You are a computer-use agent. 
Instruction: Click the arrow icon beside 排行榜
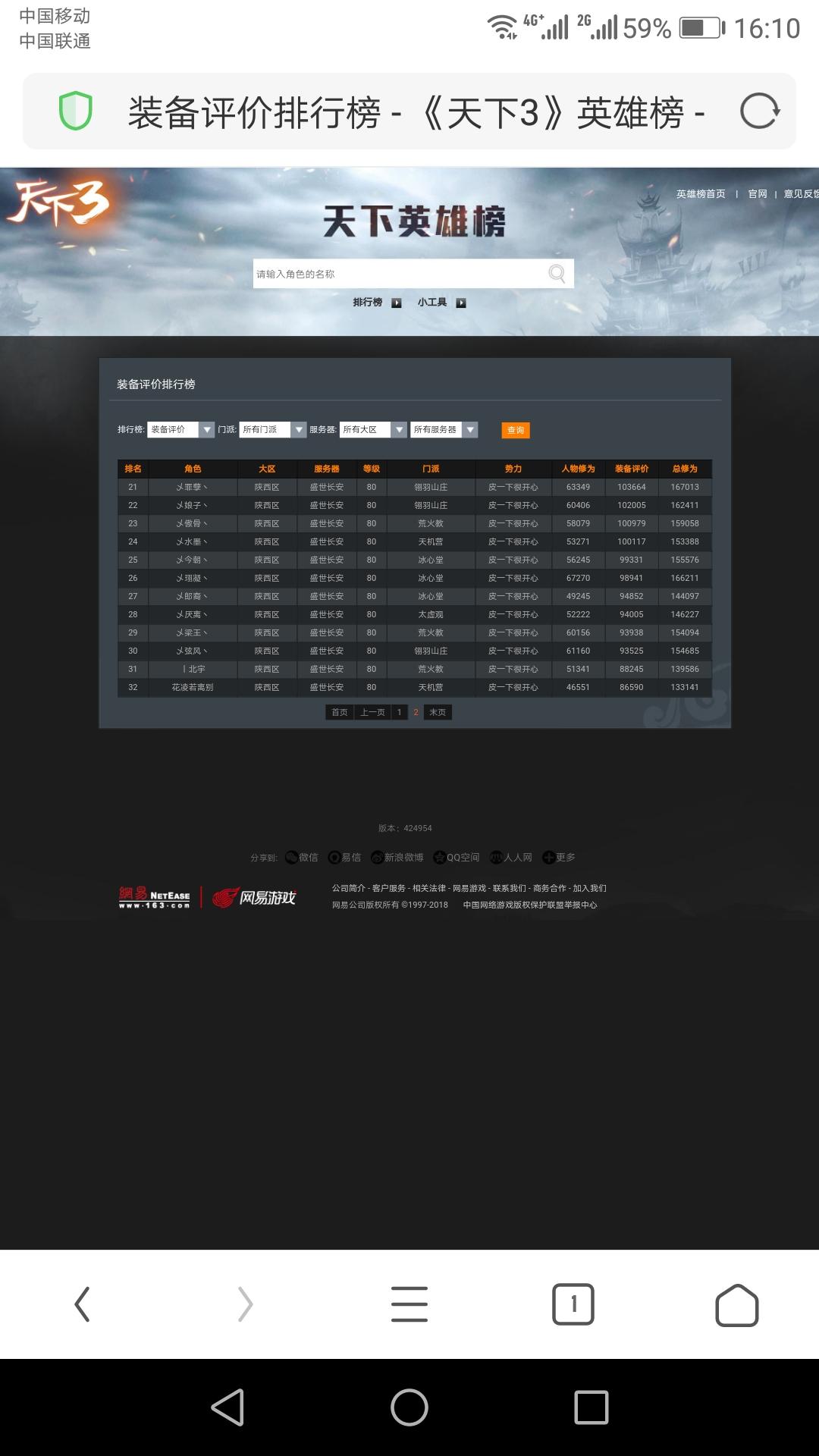click(397, 303)
